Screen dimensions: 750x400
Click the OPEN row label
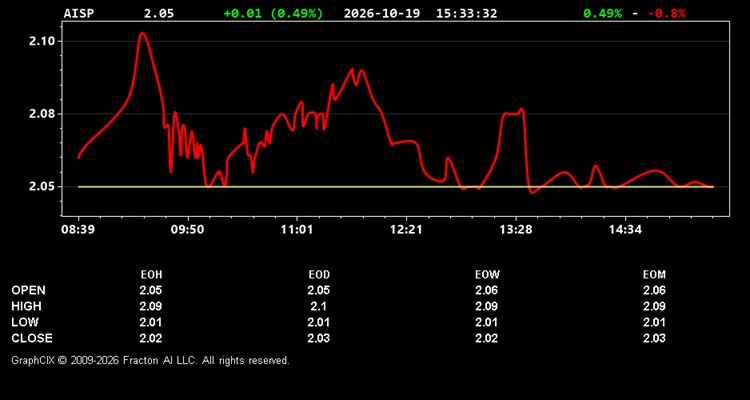click(29, 290)
